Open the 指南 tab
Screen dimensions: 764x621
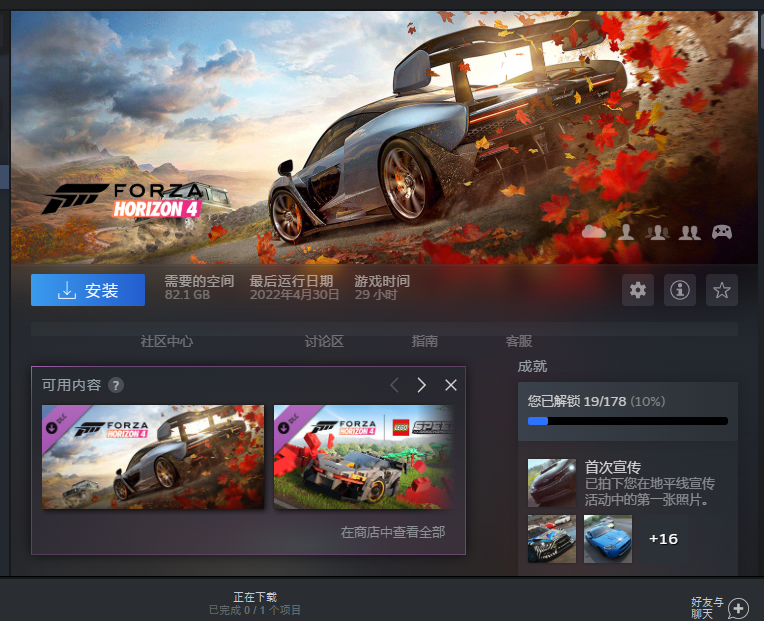(x=424, y=341)
